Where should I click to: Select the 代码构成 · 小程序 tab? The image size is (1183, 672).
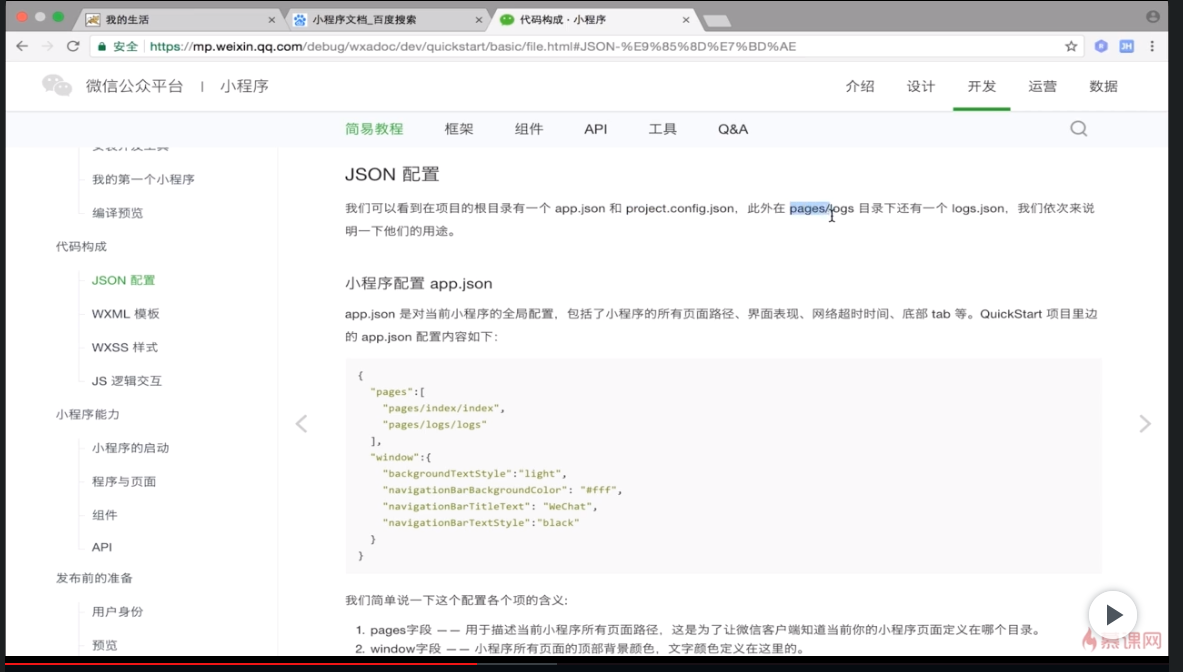click(594, 20)
